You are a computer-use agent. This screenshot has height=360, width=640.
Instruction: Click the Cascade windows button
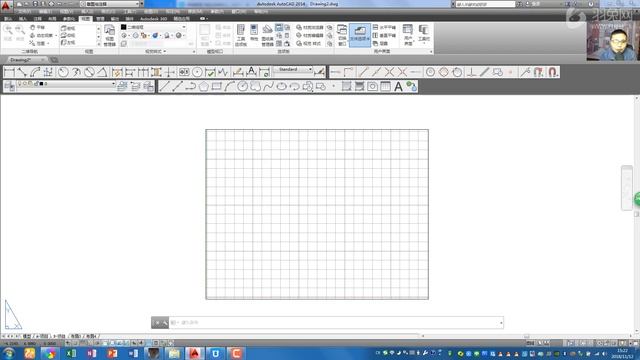380,43
